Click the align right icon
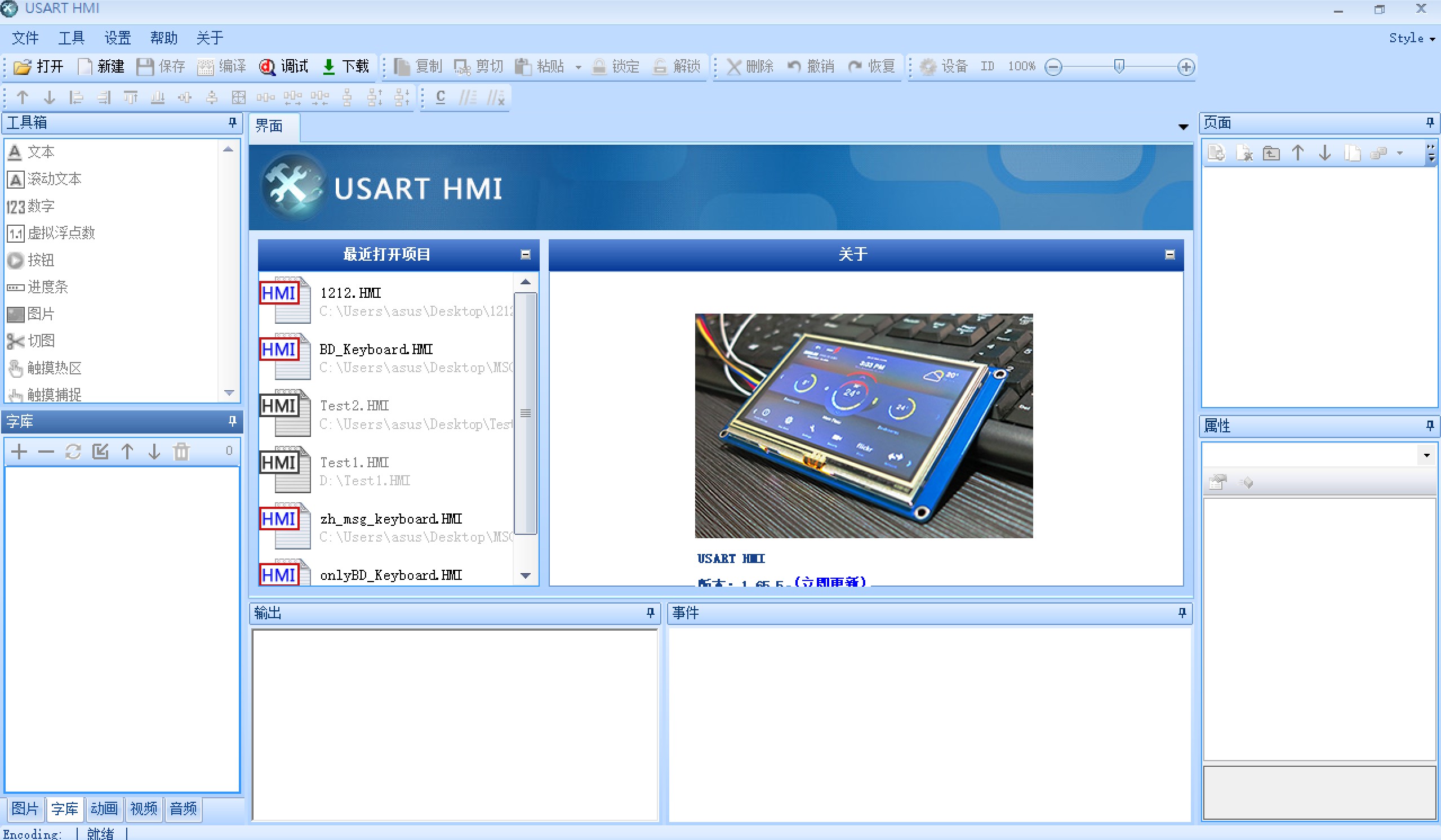Image resolution: width=1441 pixels, height=840 pixels. [104, 98]
